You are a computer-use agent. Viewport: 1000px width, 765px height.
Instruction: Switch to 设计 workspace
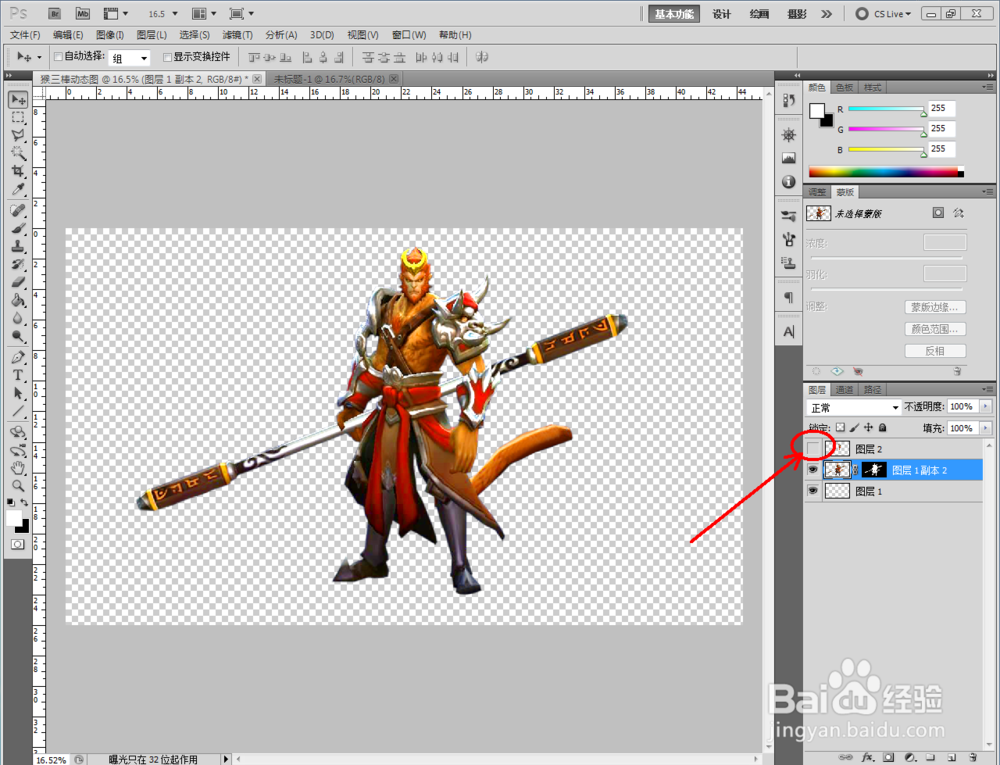click(x=722, y=14)
